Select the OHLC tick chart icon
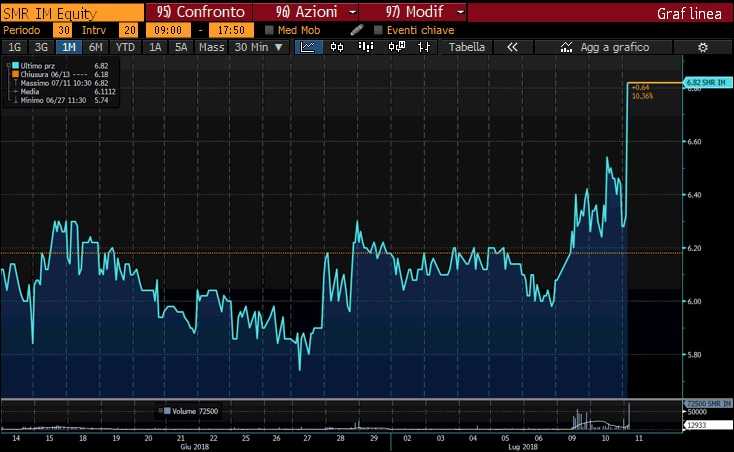 [x=424, y=47]
